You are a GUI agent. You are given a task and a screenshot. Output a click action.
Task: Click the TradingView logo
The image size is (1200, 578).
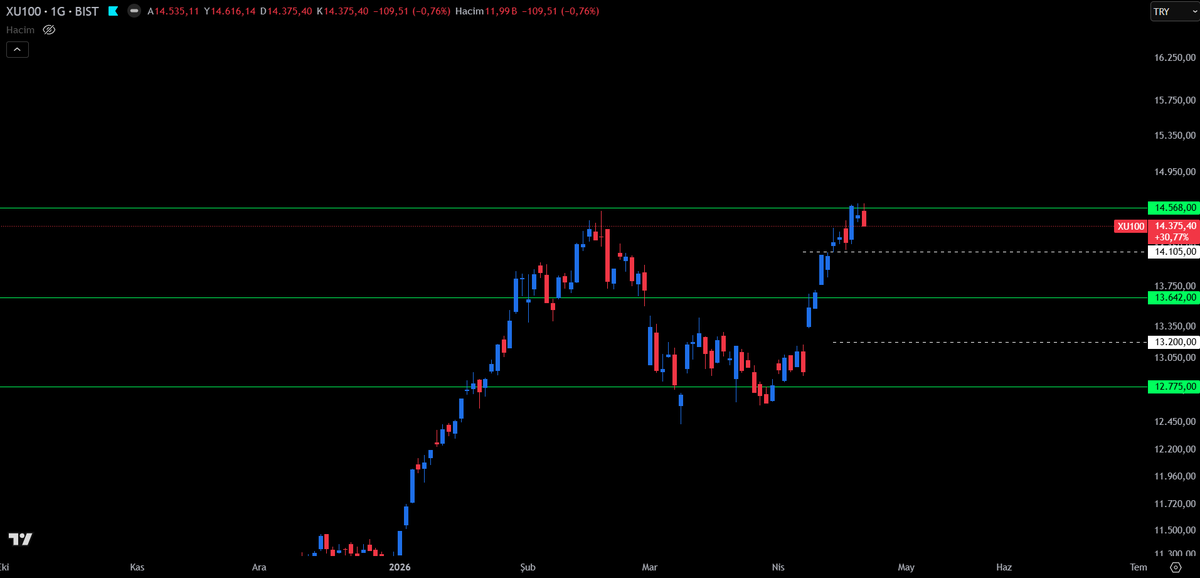(20, 540)
